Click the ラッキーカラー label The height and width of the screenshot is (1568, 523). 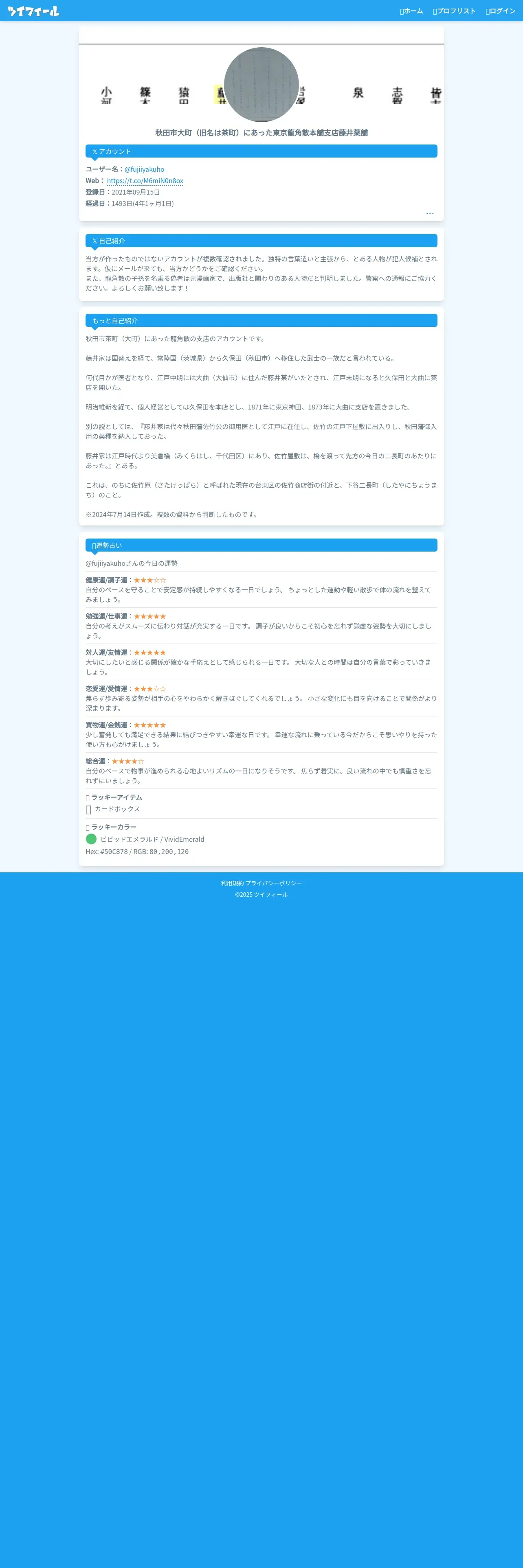[x=111, y=827]
